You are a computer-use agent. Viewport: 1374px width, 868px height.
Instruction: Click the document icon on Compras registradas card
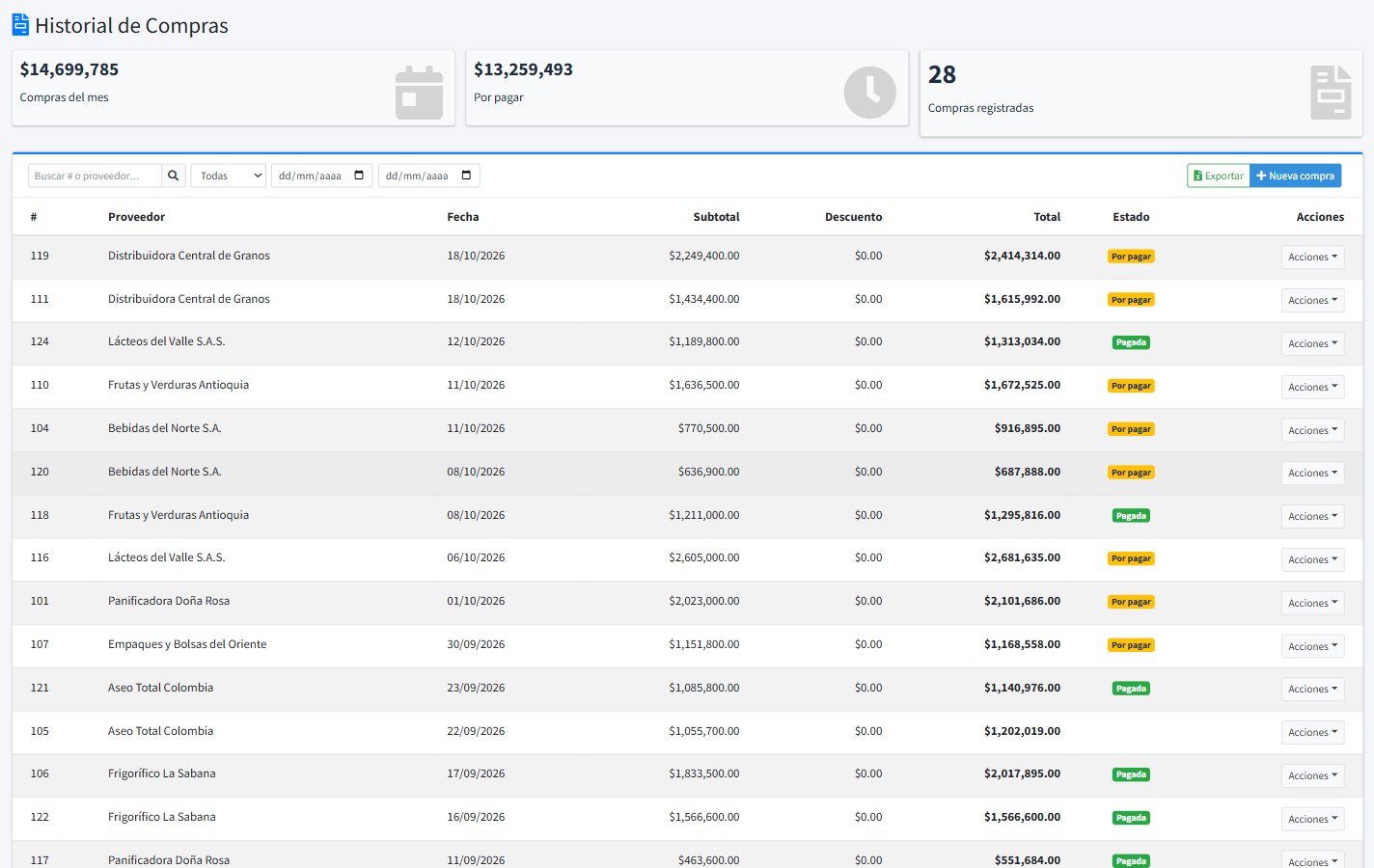coord(1331,93)
